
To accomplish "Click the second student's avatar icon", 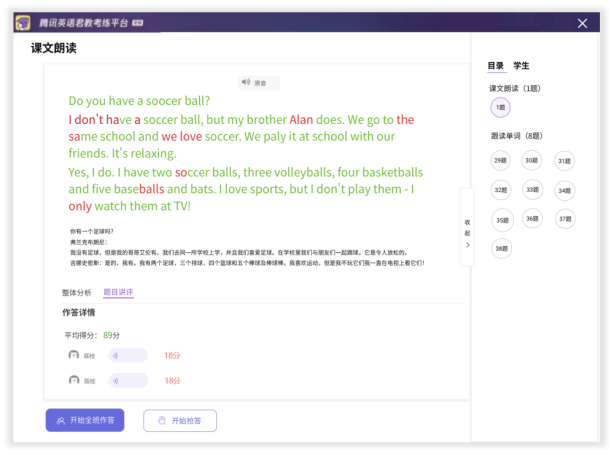I will pos(73,380).
